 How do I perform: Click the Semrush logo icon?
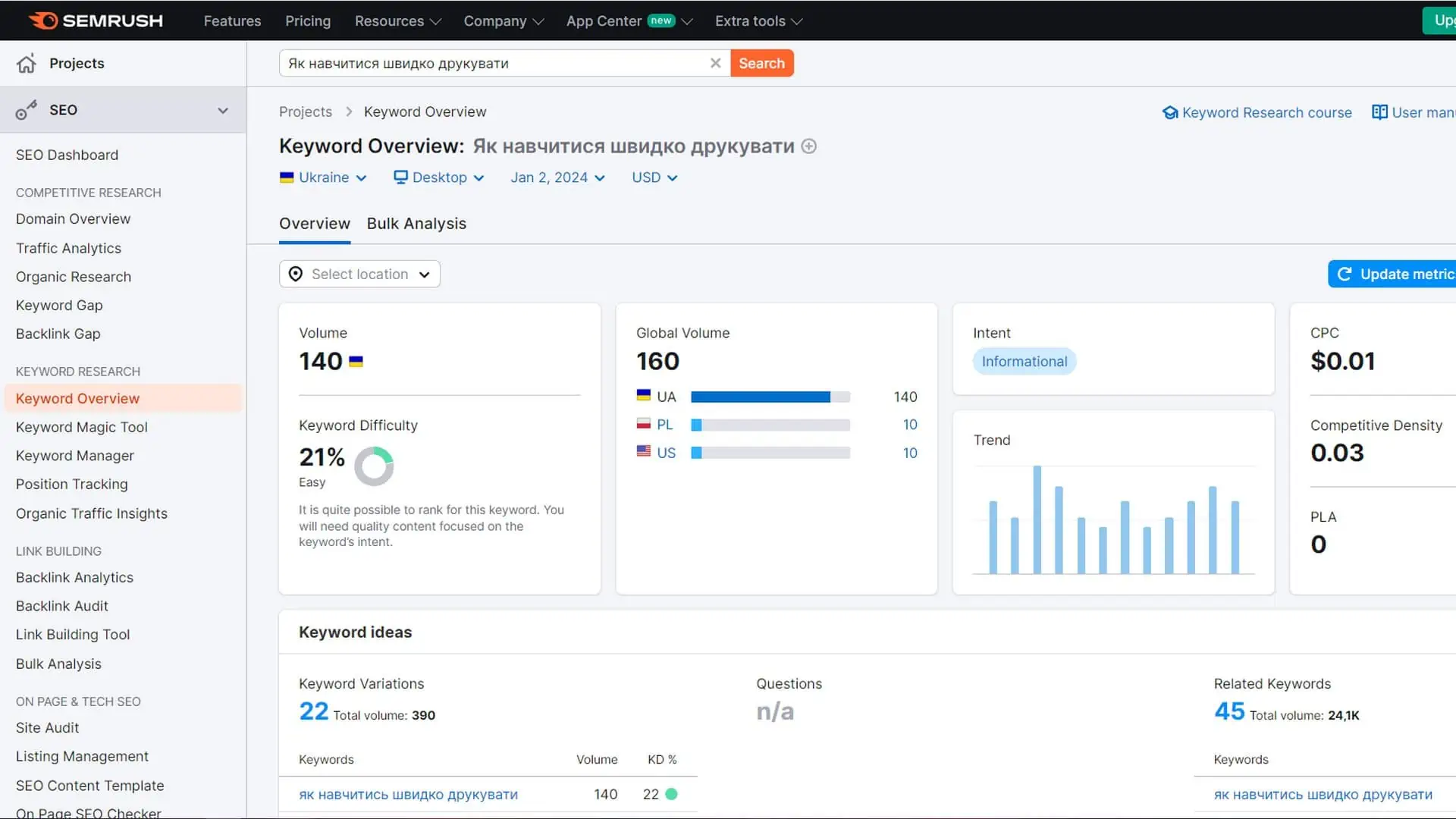click(x=43, y=20)
